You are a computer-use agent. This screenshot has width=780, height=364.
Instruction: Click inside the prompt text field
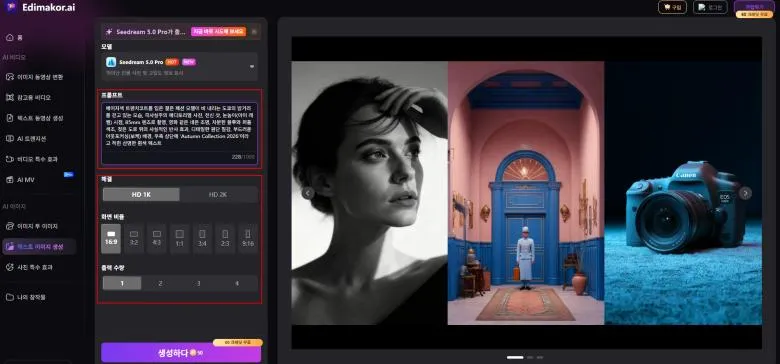click(x=180, y=133)
